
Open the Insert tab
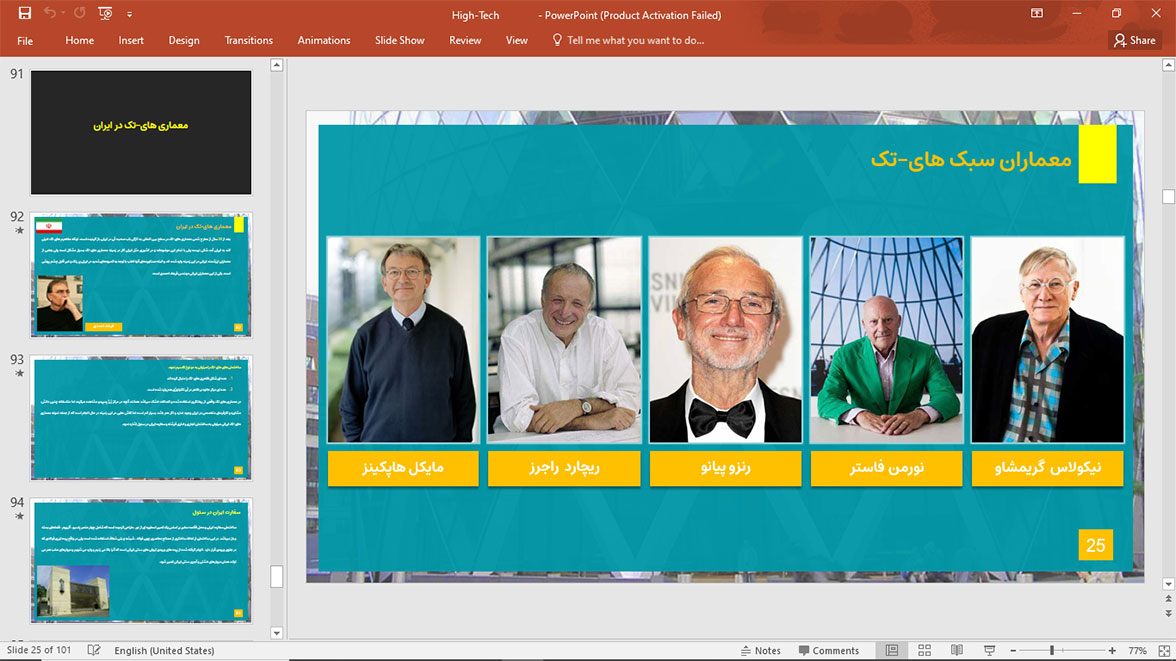click(x=131, y=41)
